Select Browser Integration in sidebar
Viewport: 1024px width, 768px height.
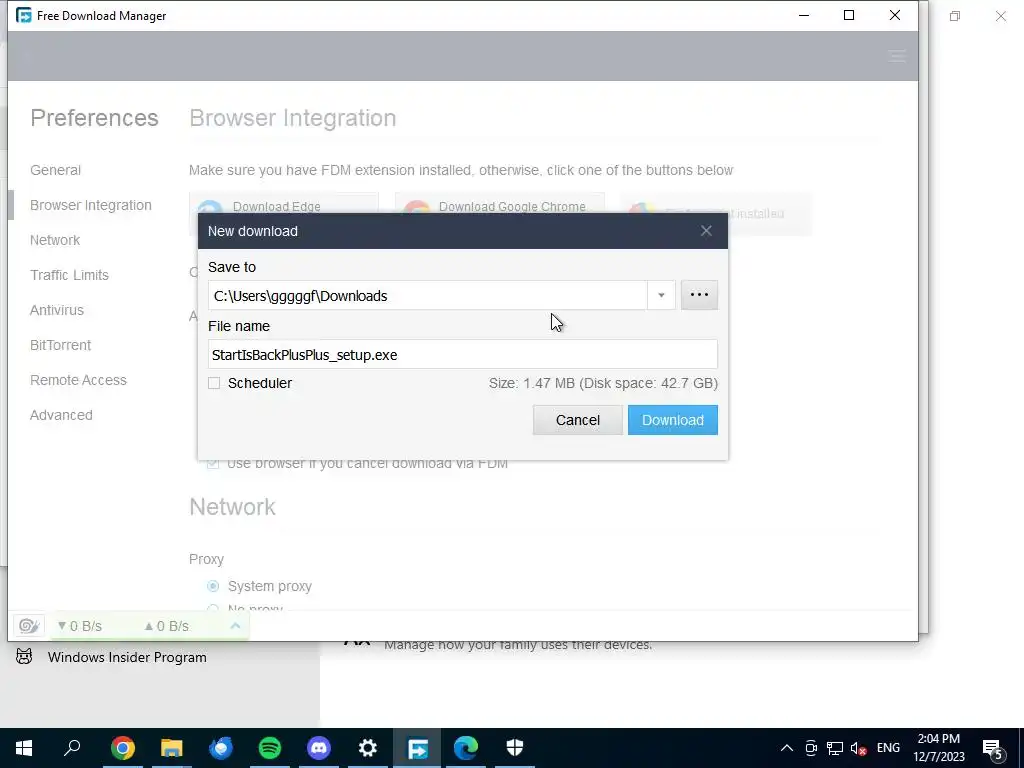pos(91,205)
